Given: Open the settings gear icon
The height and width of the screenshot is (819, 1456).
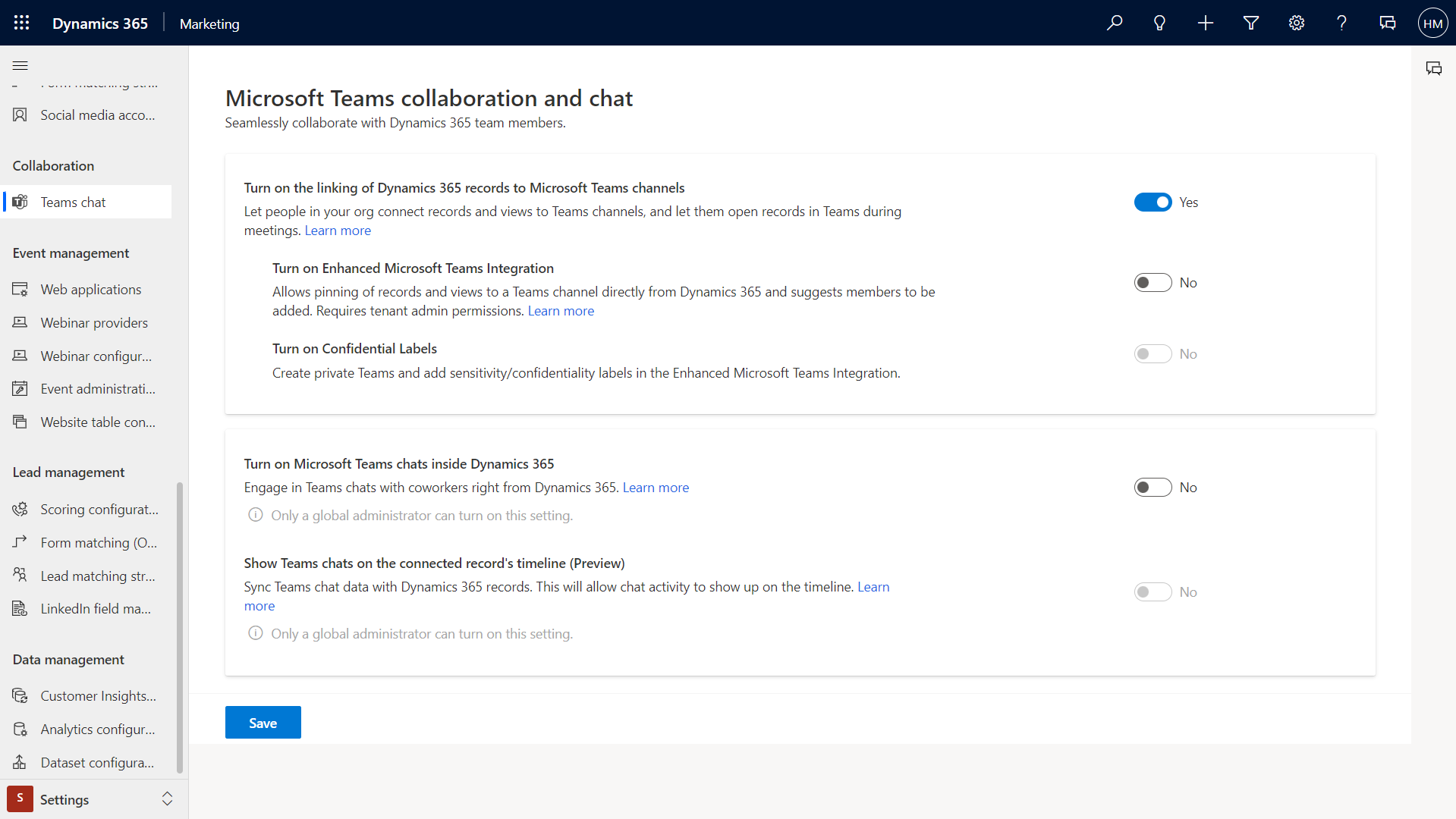Looking at the screenshot, I should 1296,23.
